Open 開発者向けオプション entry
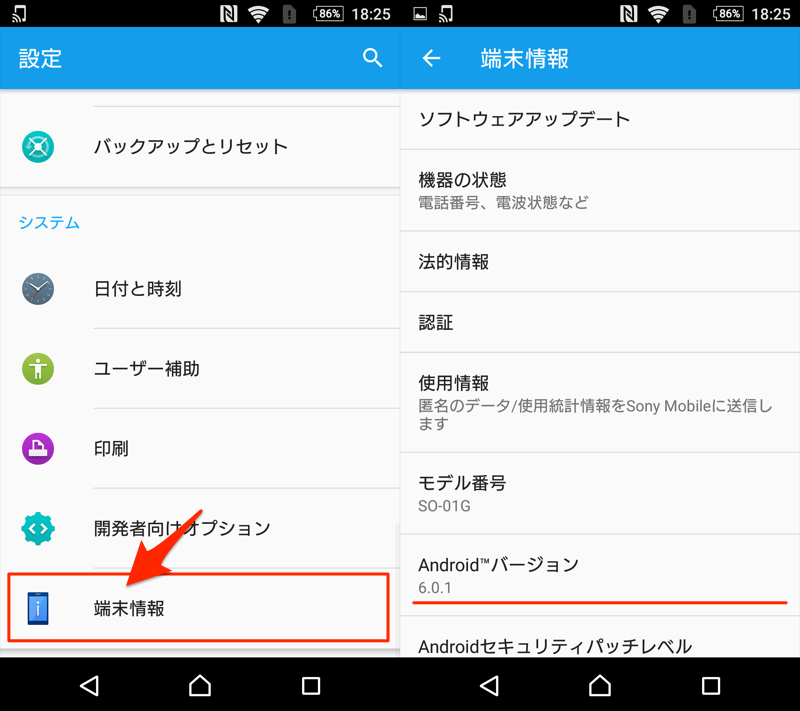 click(200, 528)
